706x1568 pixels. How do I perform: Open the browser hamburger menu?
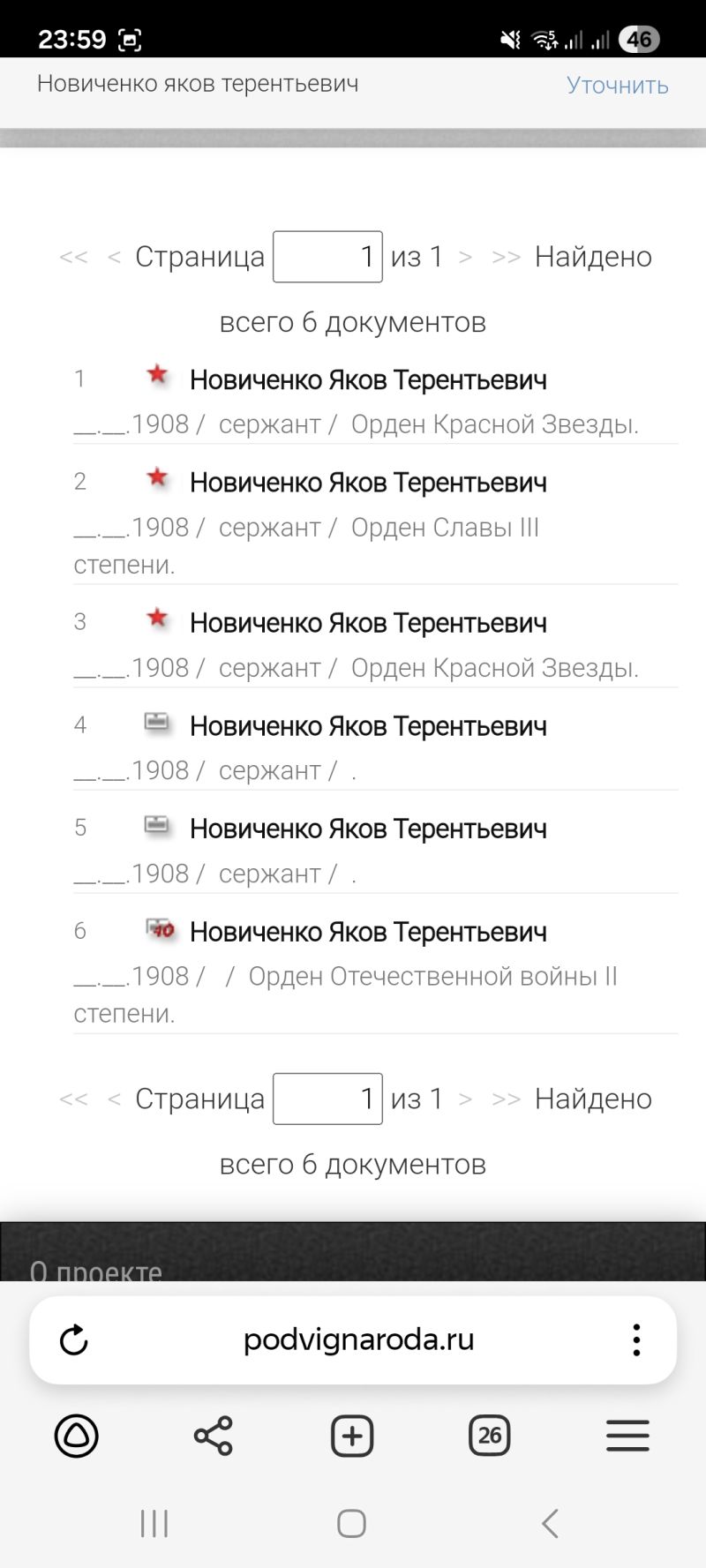click(x=627, y=1436)
